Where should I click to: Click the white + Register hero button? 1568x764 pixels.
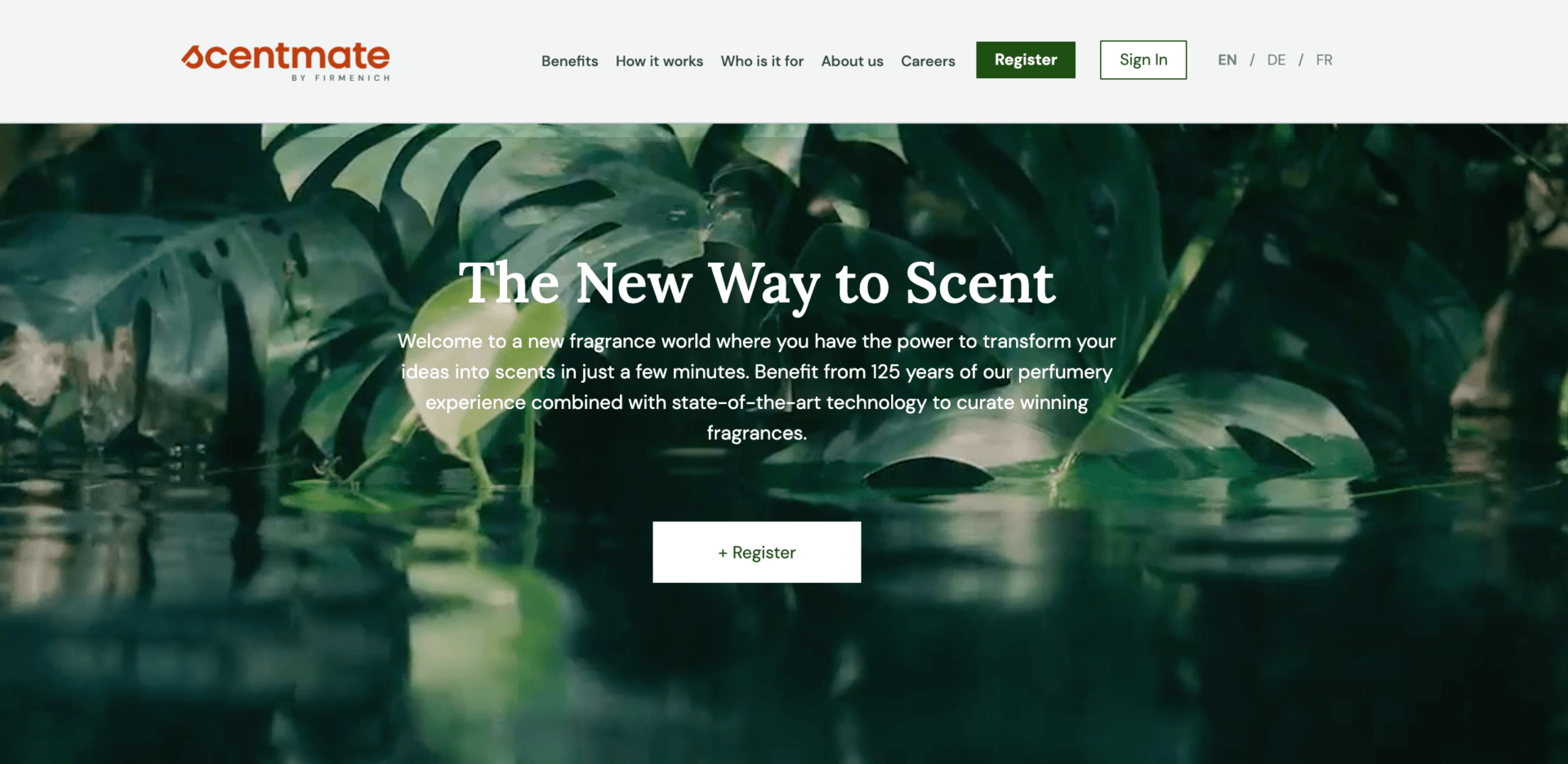point(756,552)
